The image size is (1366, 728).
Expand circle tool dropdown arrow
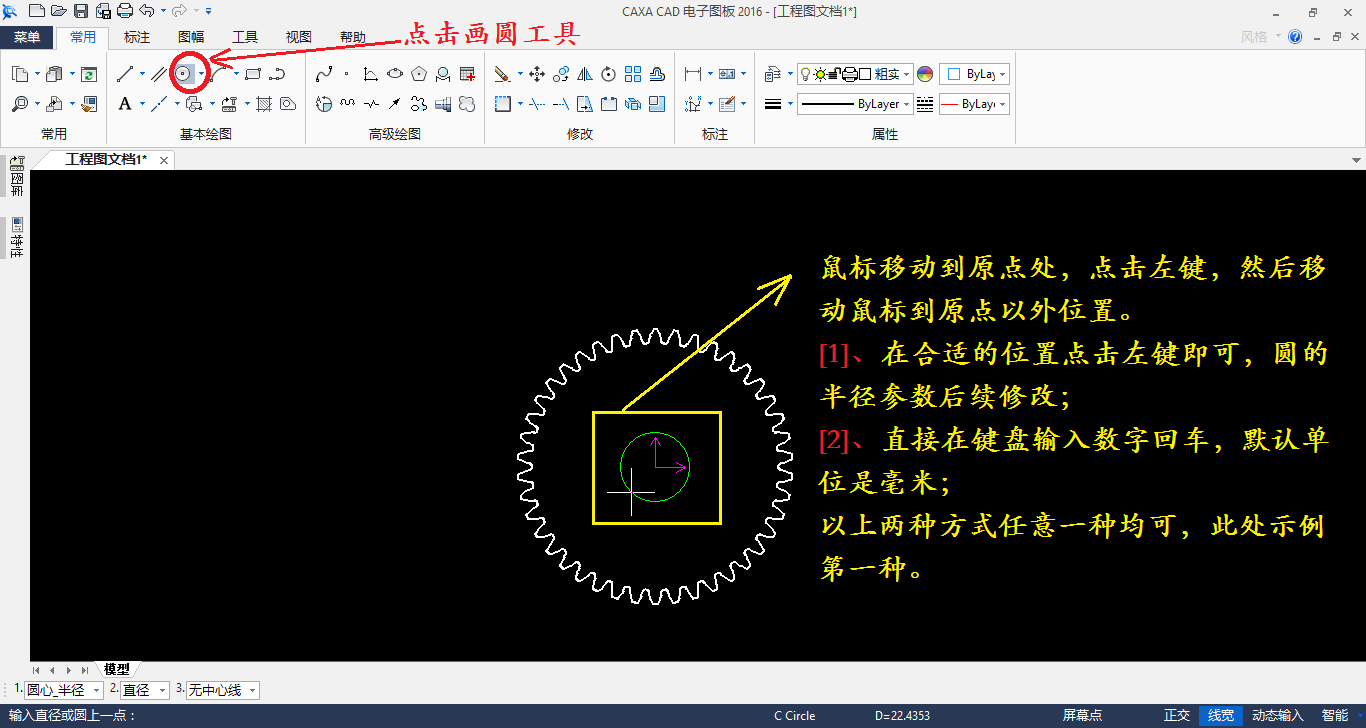coord(202,74)
